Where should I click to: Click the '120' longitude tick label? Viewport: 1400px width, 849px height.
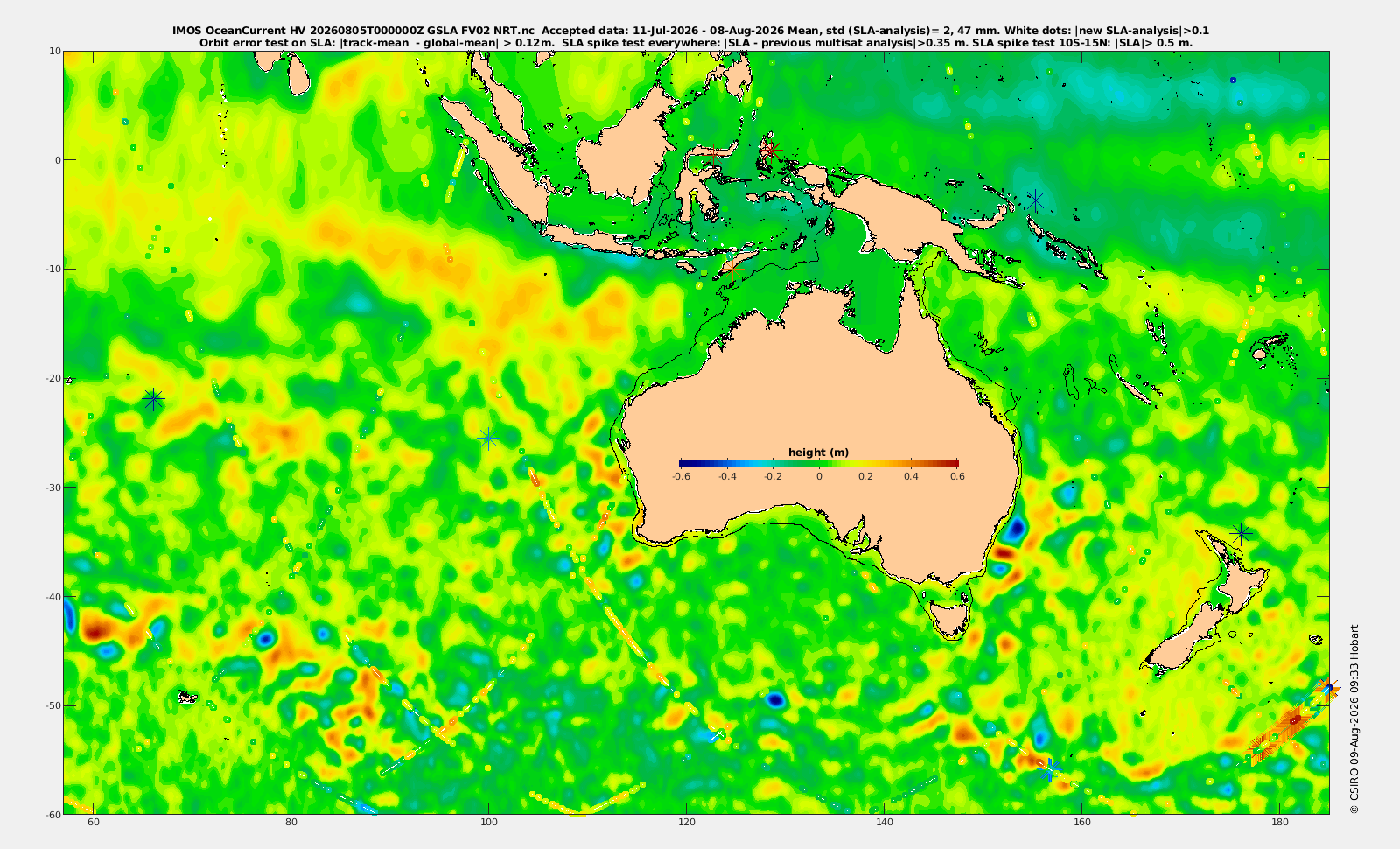pos(687,823)
